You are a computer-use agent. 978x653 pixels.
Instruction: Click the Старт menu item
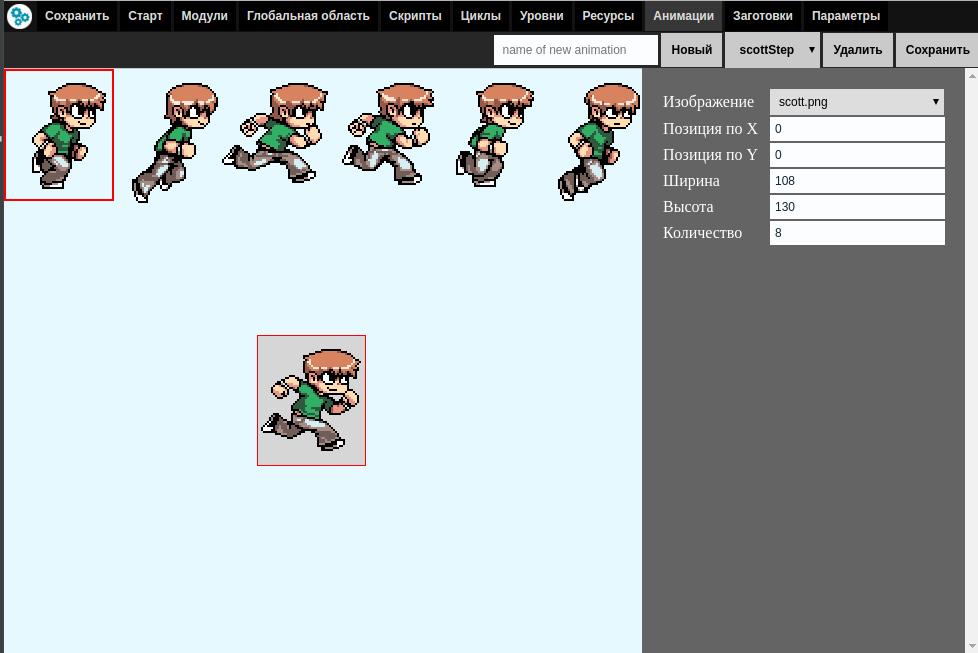145,16
